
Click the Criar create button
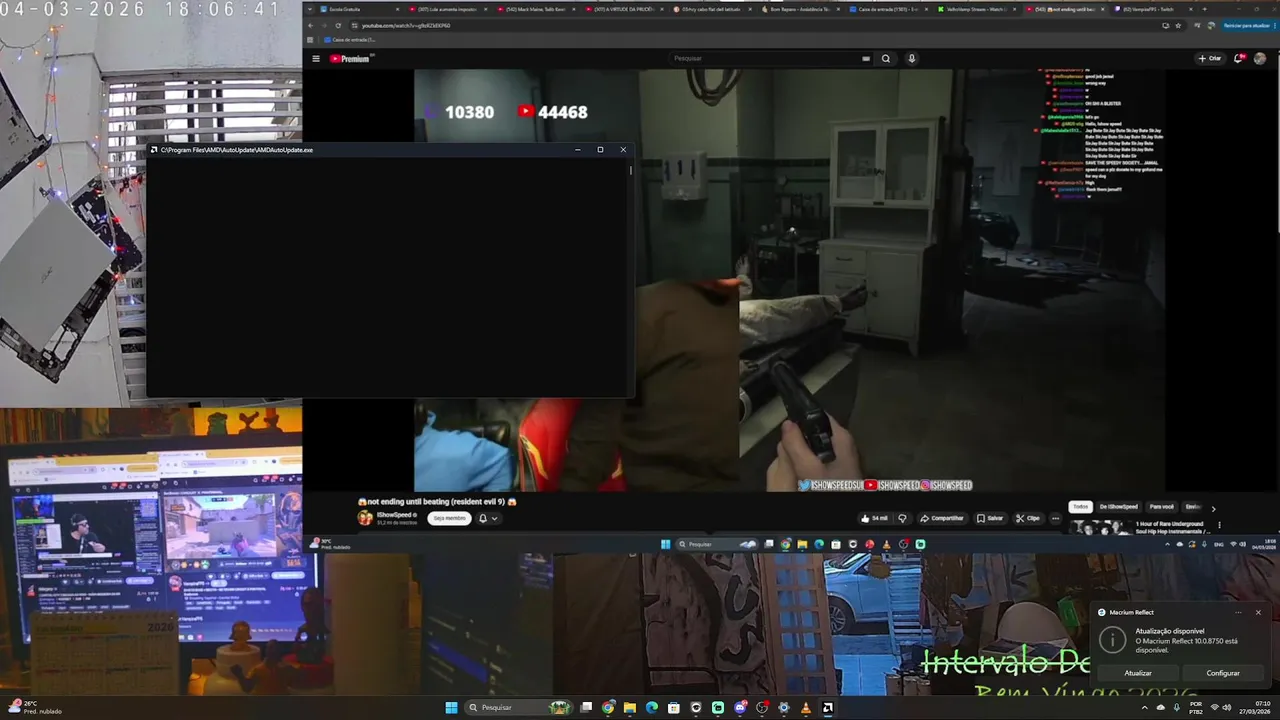[1210, 58]
